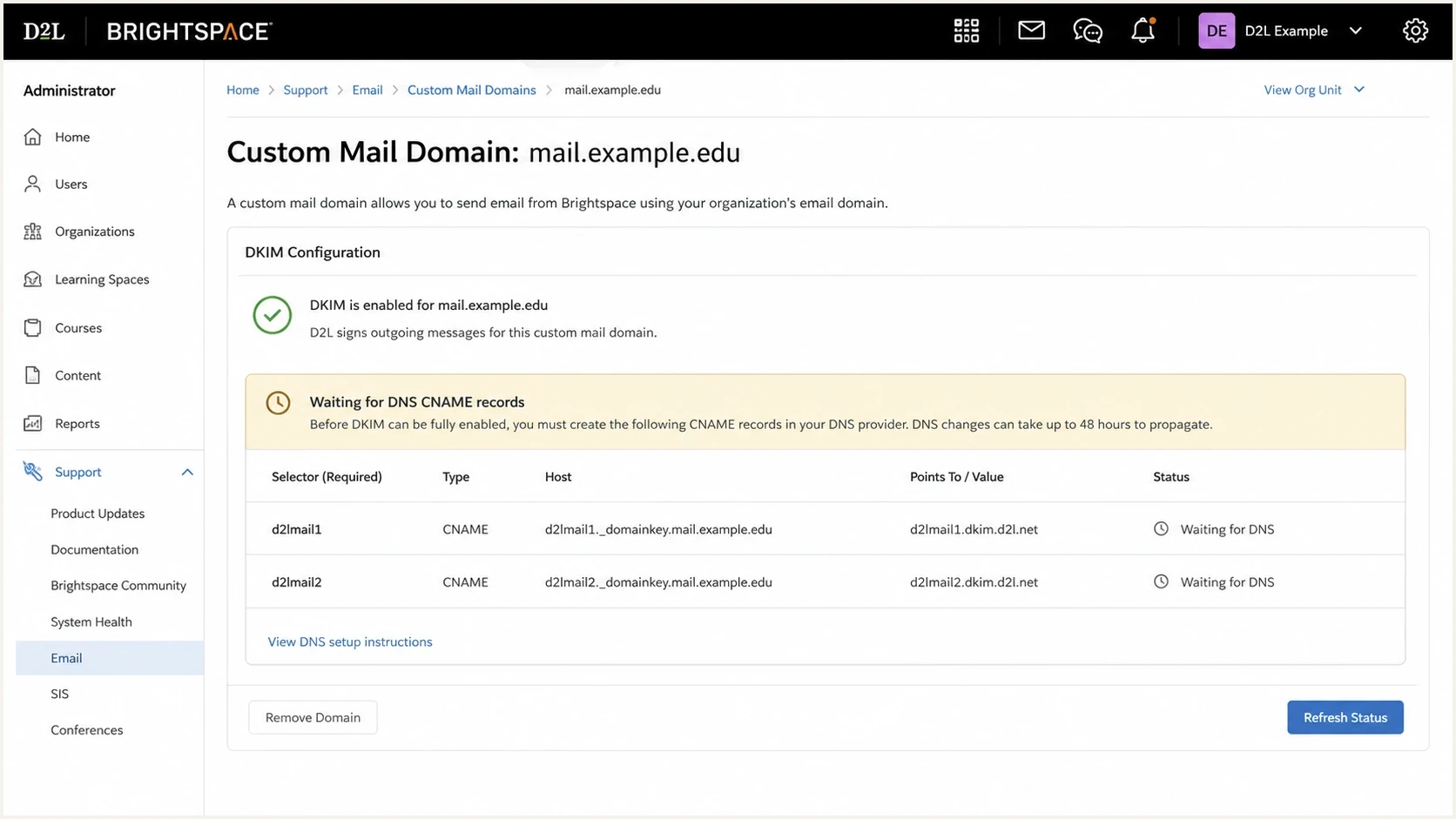Select host d2lmail2._domainkey.mail.example.edu
1456x819 pixels.
(658, 581)
